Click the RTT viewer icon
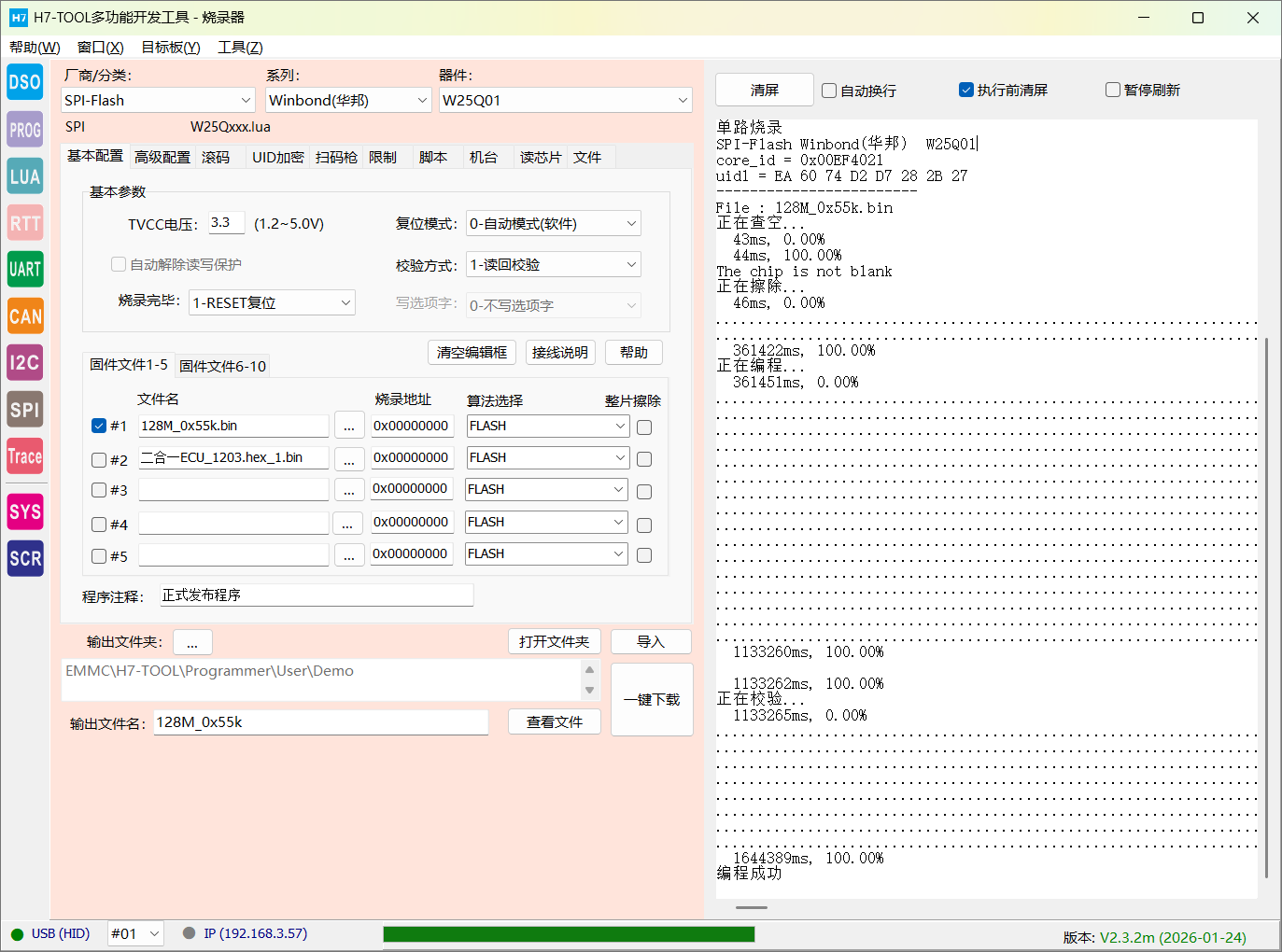The height and width of the screenshot is (952, 1282). (25, 223)
